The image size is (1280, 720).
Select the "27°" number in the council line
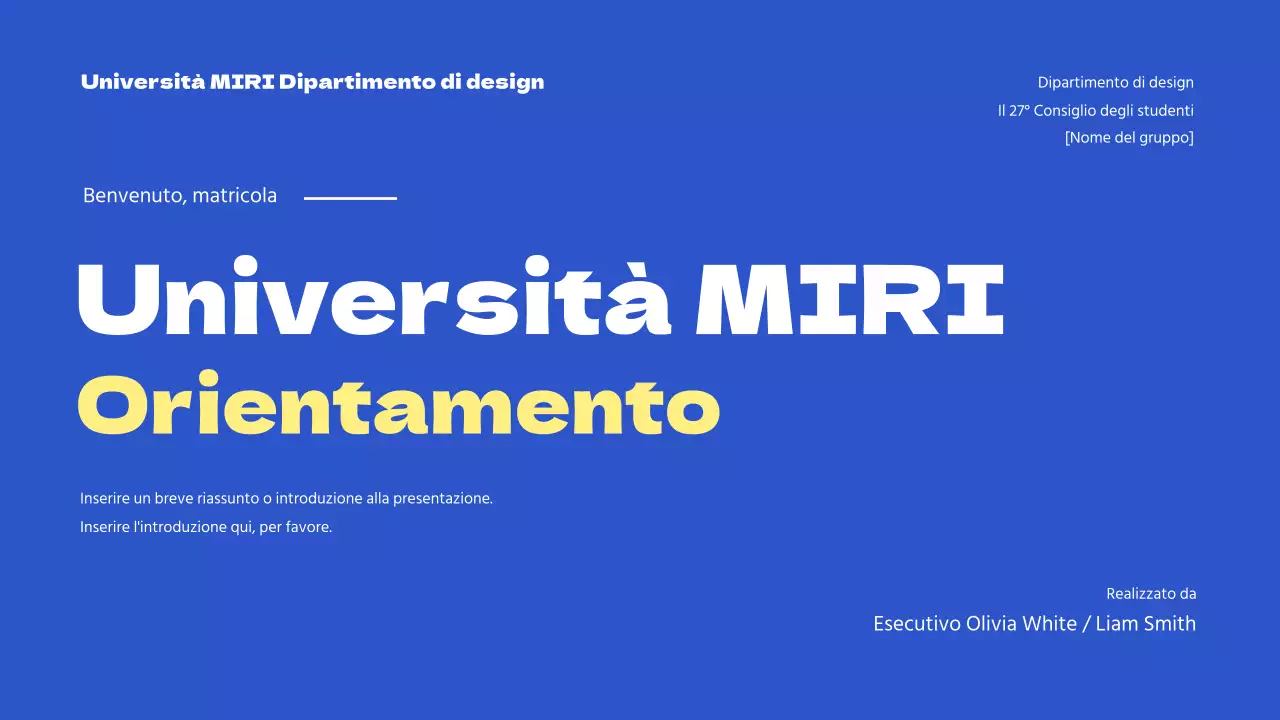1019,110
